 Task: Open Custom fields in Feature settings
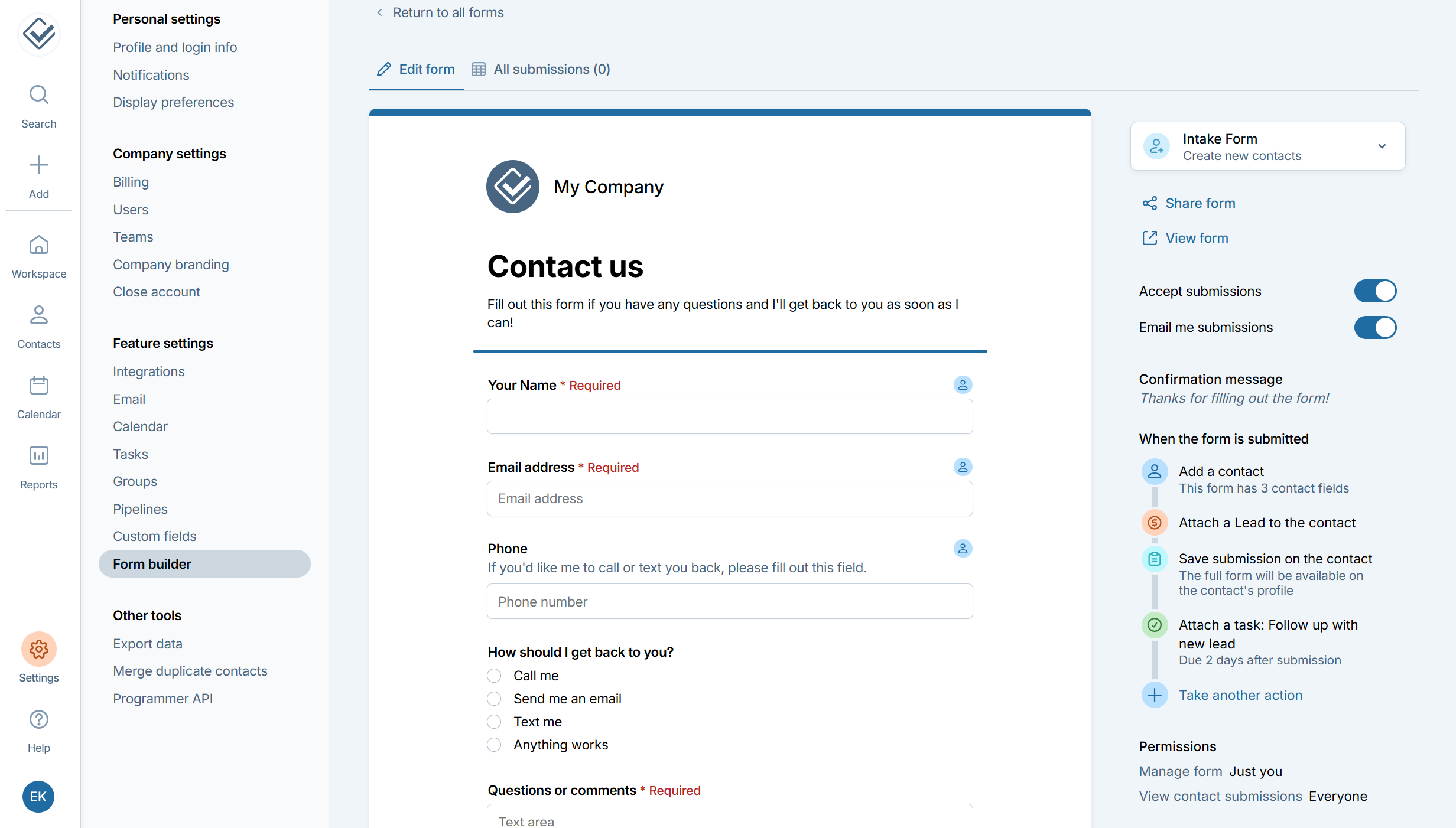tap(155, 536)
